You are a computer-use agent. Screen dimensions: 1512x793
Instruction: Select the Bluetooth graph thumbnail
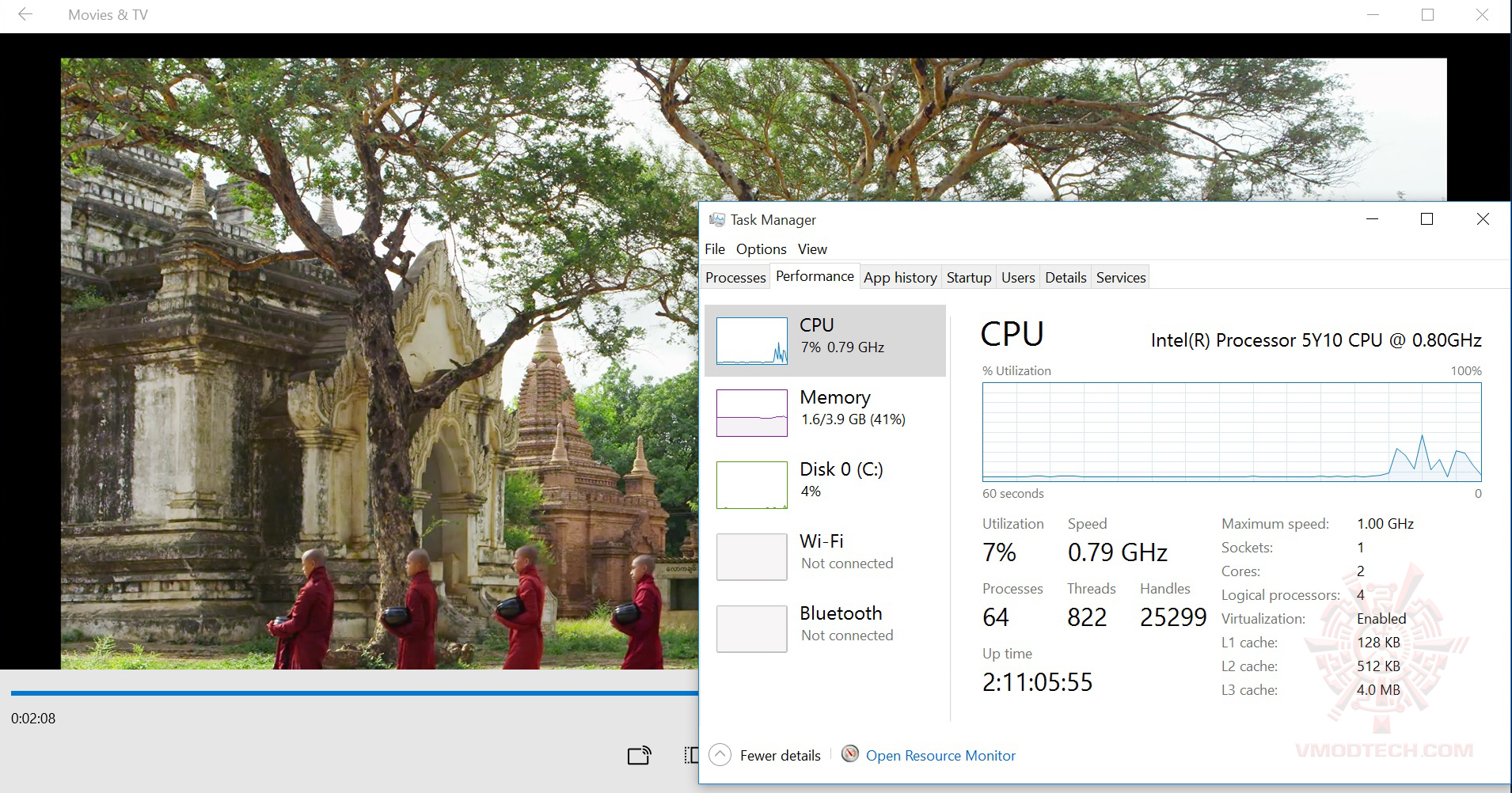coord(752,629)
